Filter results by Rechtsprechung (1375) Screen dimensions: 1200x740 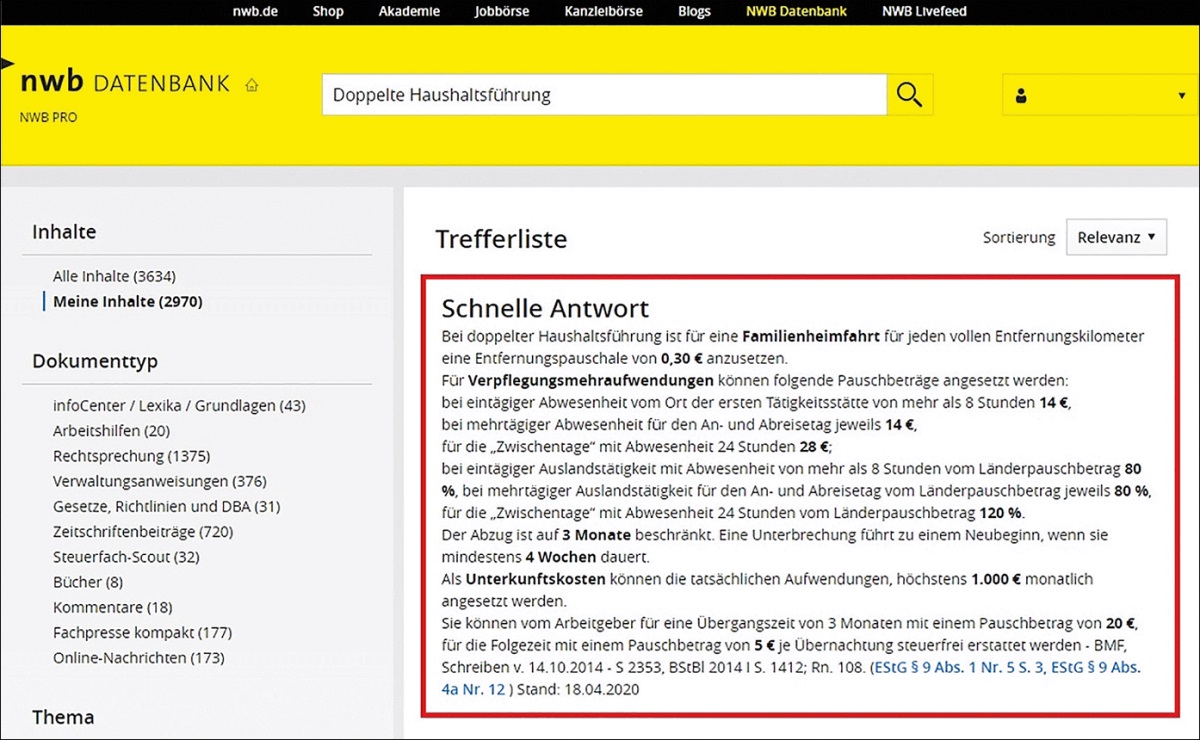131,456
